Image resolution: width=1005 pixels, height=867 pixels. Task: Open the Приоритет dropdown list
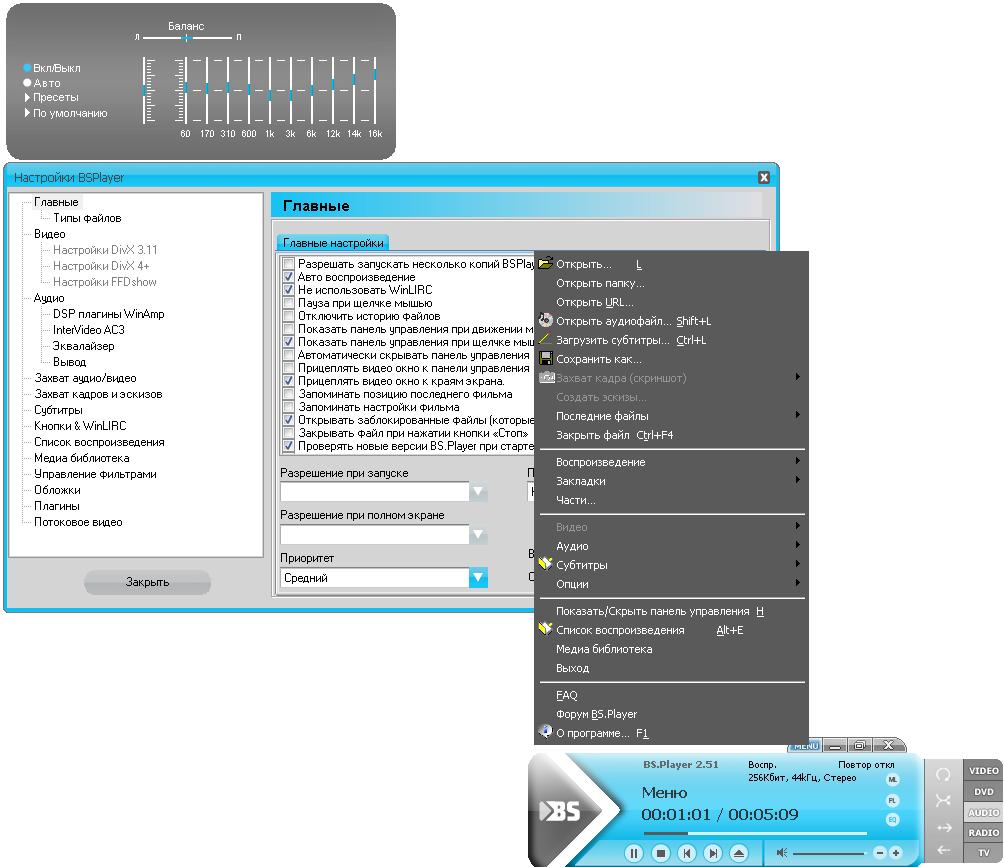pyautogui.click(x=478, y=578)
